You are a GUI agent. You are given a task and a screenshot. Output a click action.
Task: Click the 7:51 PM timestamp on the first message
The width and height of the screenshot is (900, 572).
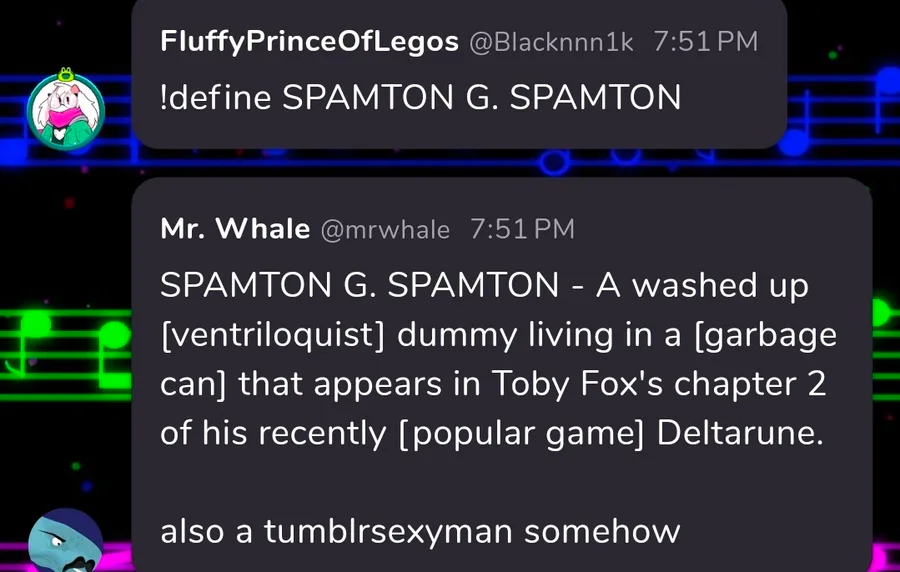pyautogui.click(x=705, y=42)
